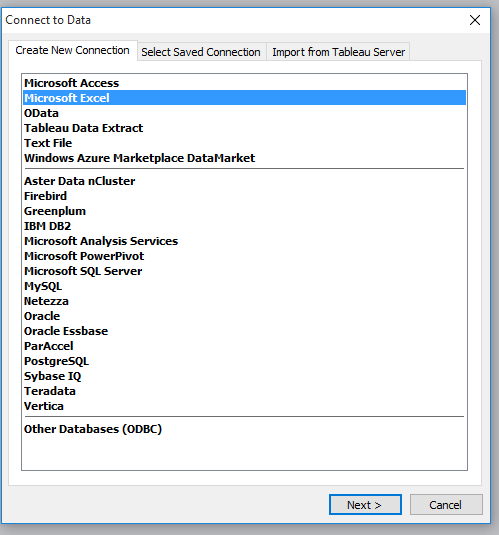
Task: Open Import from Tableau Server tab
Action: point(338,52)
